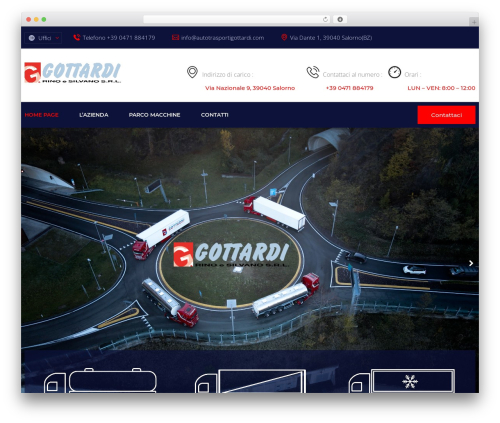500x423 pixels.
Task: Click the browser address bar
Action: click(237, 19)
